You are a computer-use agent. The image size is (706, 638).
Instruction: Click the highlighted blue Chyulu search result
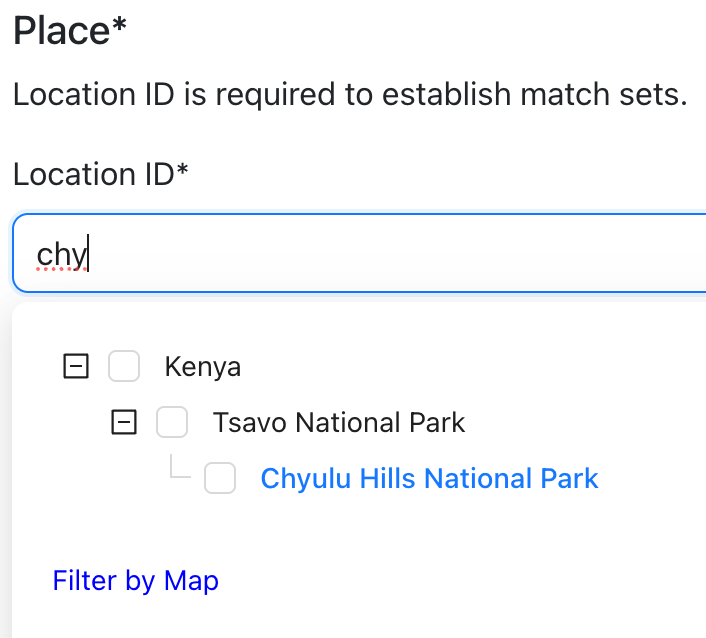tap(429, 478)
